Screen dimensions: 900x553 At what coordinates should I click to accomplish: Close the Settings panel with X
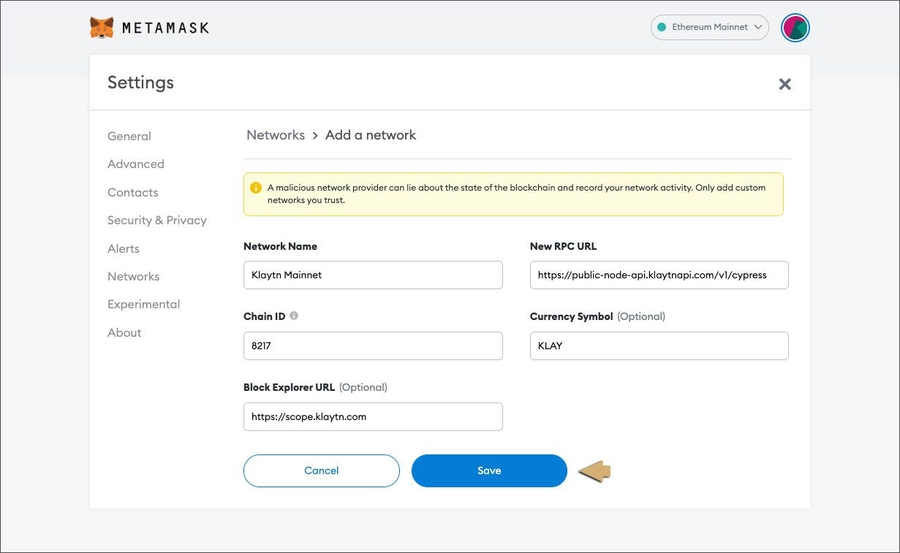pos(785,84)
